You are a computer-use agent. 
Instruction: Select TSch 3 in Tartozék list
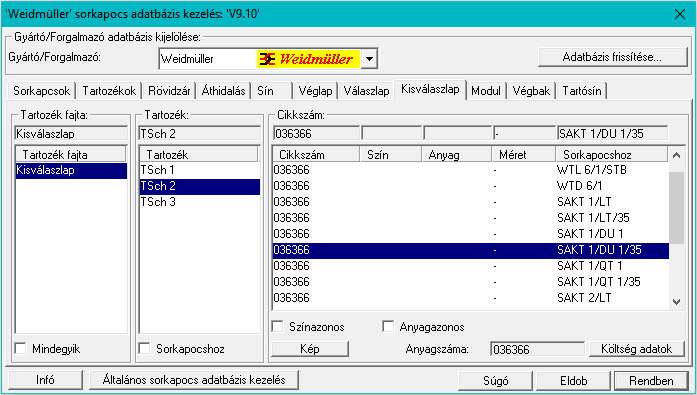(200, 202)
